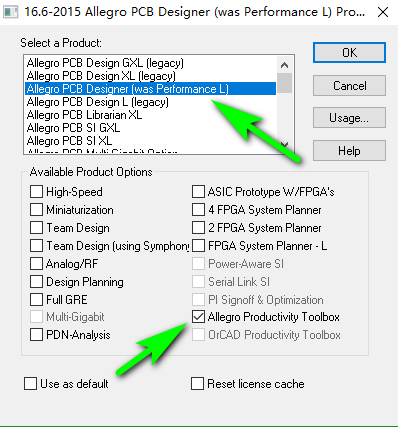This screenshot has width=398, height=427.
Task: Enable the High-Speed option checkbox
Action: coord(36,192)
